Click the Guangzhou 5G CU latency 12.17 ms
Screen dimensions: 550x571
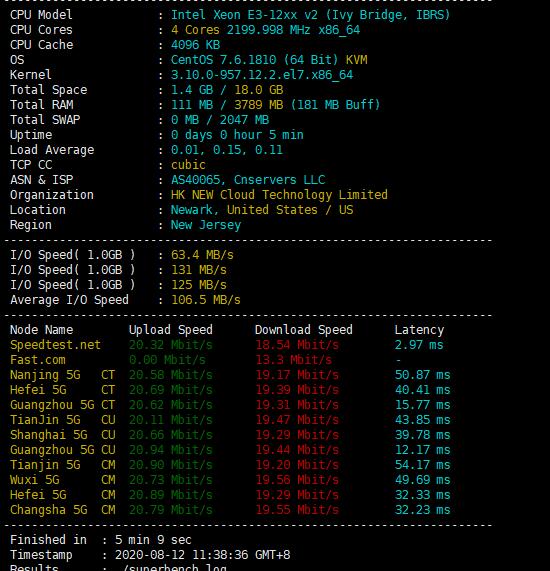(x=423, y=450)
